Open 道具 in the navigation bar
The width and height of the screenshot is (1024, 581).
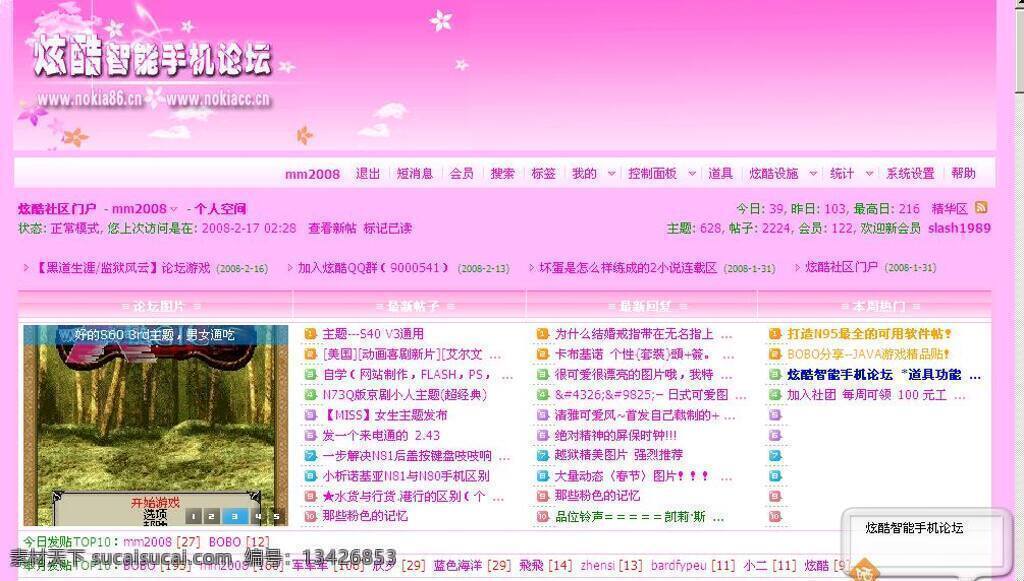coord(720,174)
